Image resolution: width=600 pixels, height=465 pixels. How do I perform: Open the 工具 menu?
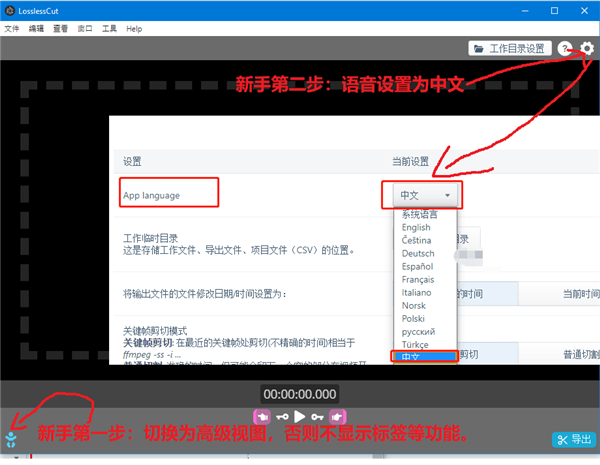pyautogui.click(x=109, y=29)
